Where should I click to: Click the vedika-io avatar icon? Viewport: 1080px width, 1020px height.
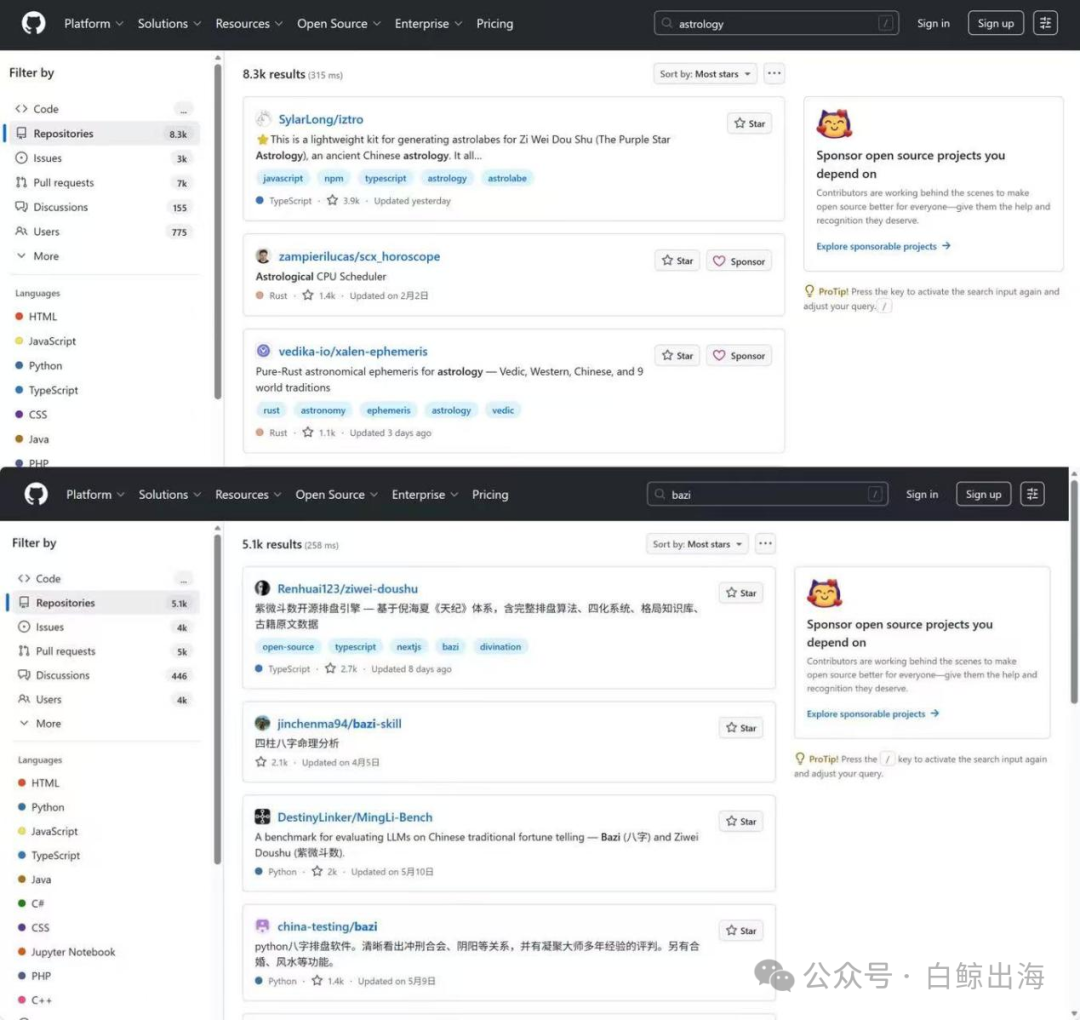tap(263, 351)
